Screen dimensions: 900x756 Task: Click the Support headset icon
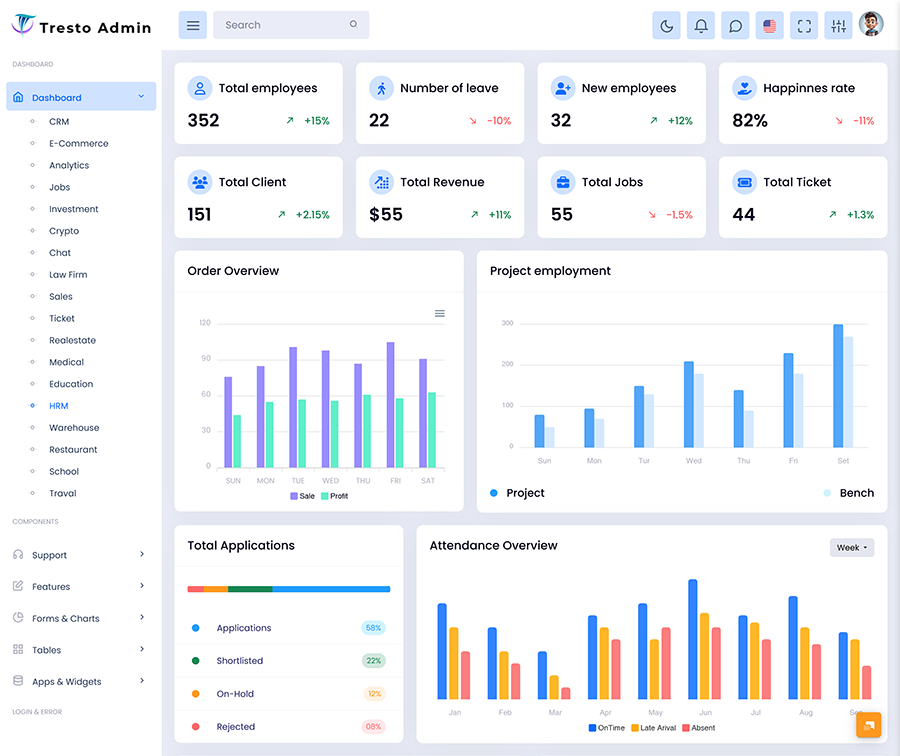click(x=18, y=555)
